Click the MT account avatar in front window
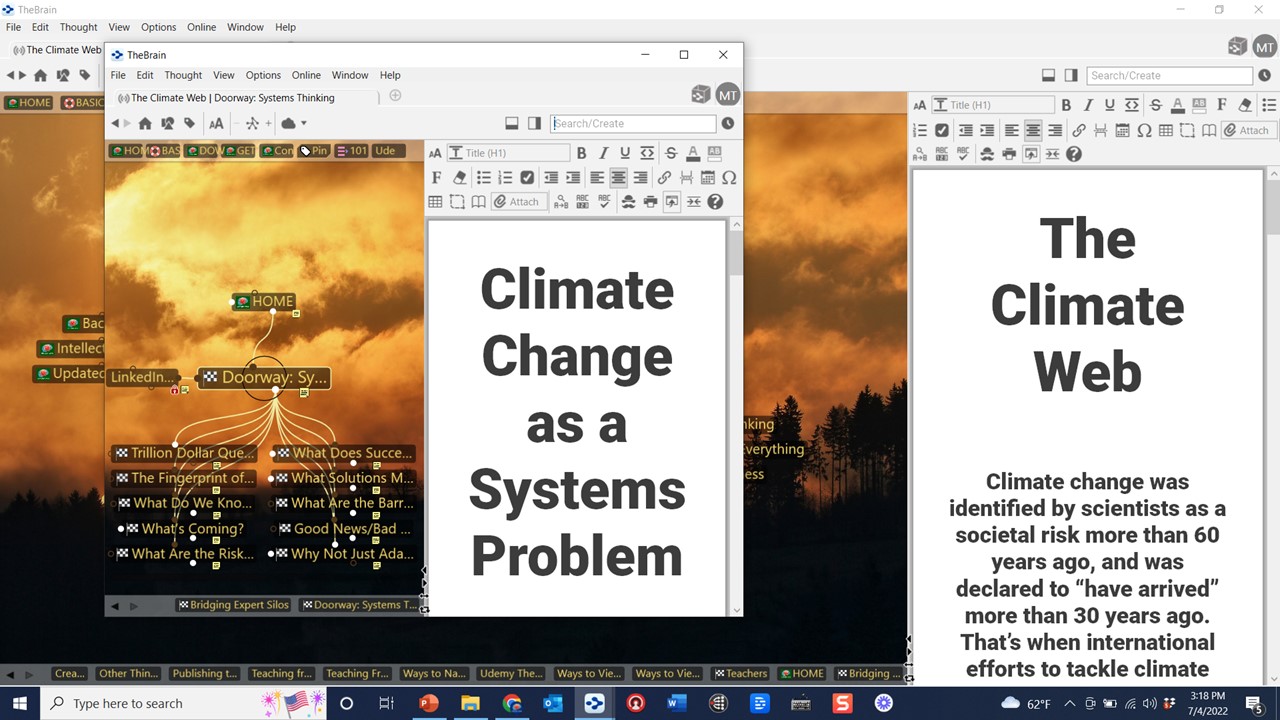The height and width of the screenshot is (720, 1280). point(728,95)
